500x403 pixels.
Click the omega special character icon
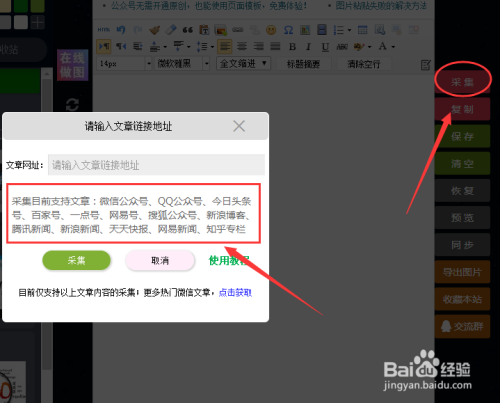pyautogui.click(x=288, y=30)
